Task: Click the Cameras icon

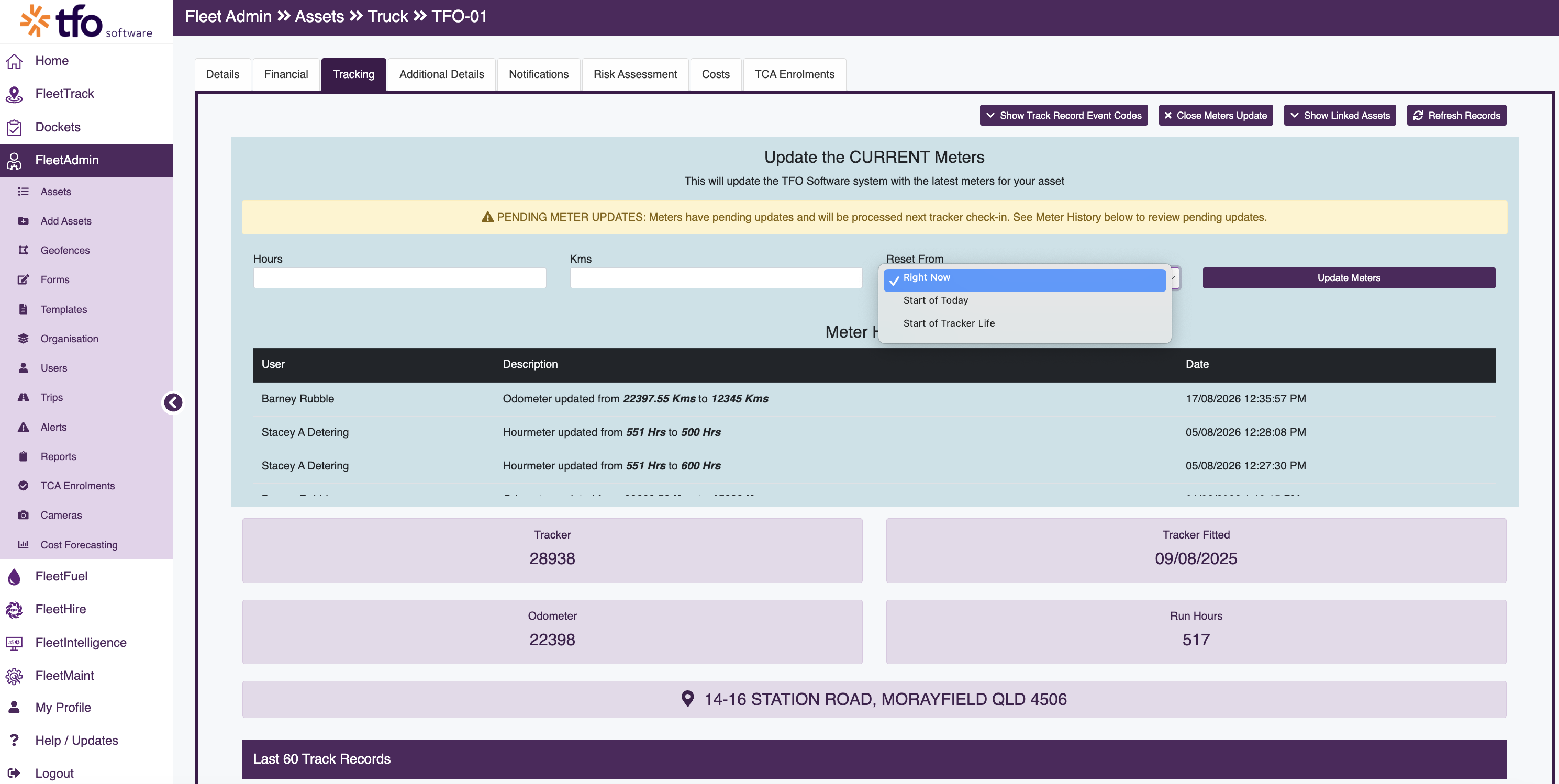Action: point(24,515)
